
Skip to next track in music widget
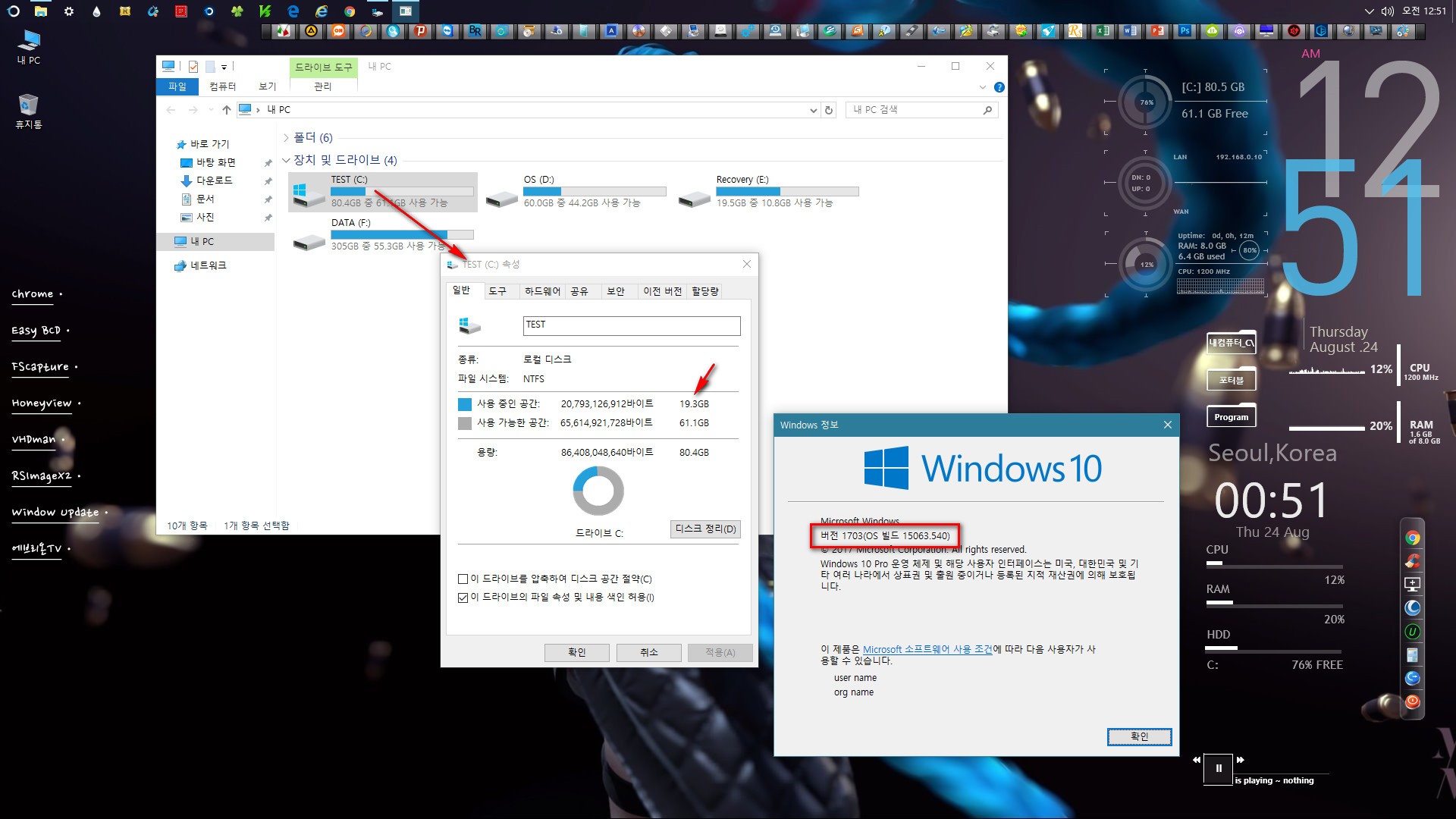[x=1241, y=760]
